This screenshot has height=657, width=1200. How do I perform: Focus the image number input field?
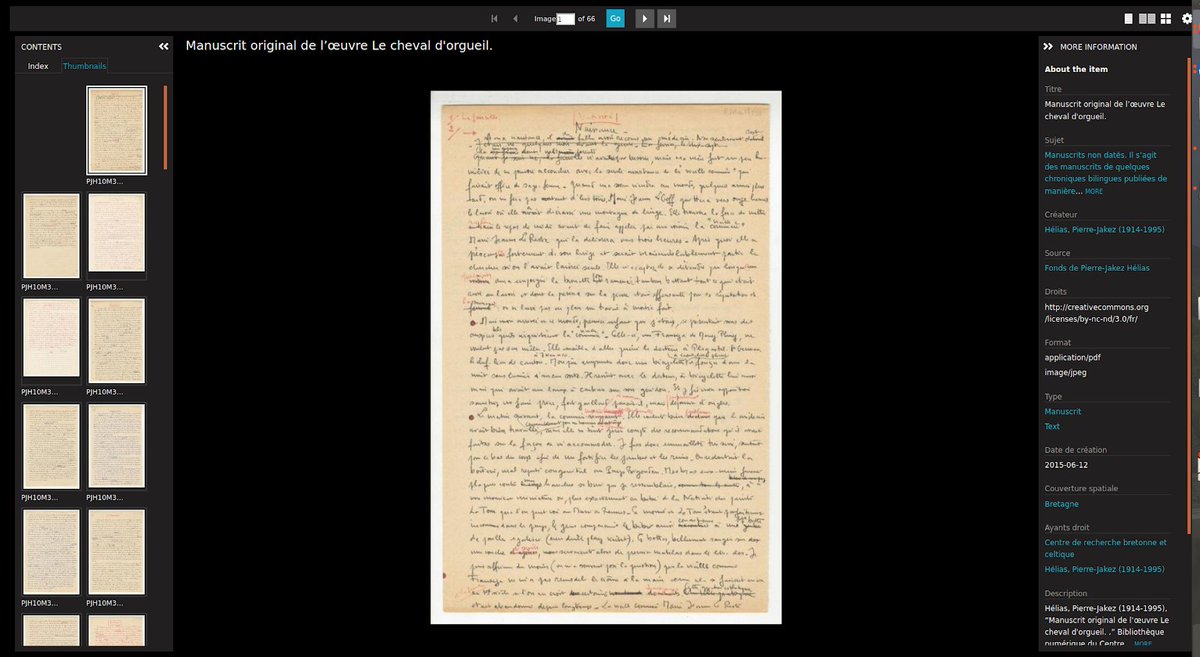565,18
